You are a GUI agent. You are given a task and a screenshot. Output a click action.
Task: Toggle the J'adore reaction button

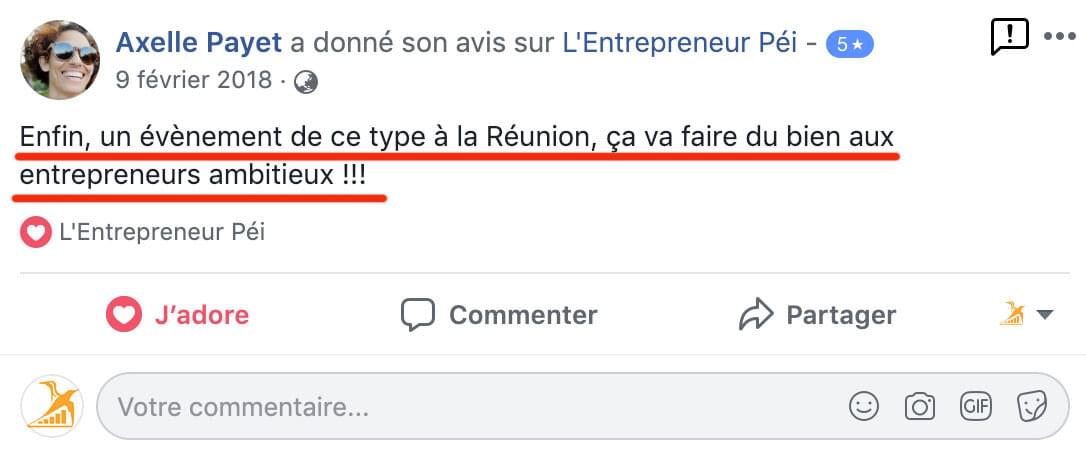point(178,315)
